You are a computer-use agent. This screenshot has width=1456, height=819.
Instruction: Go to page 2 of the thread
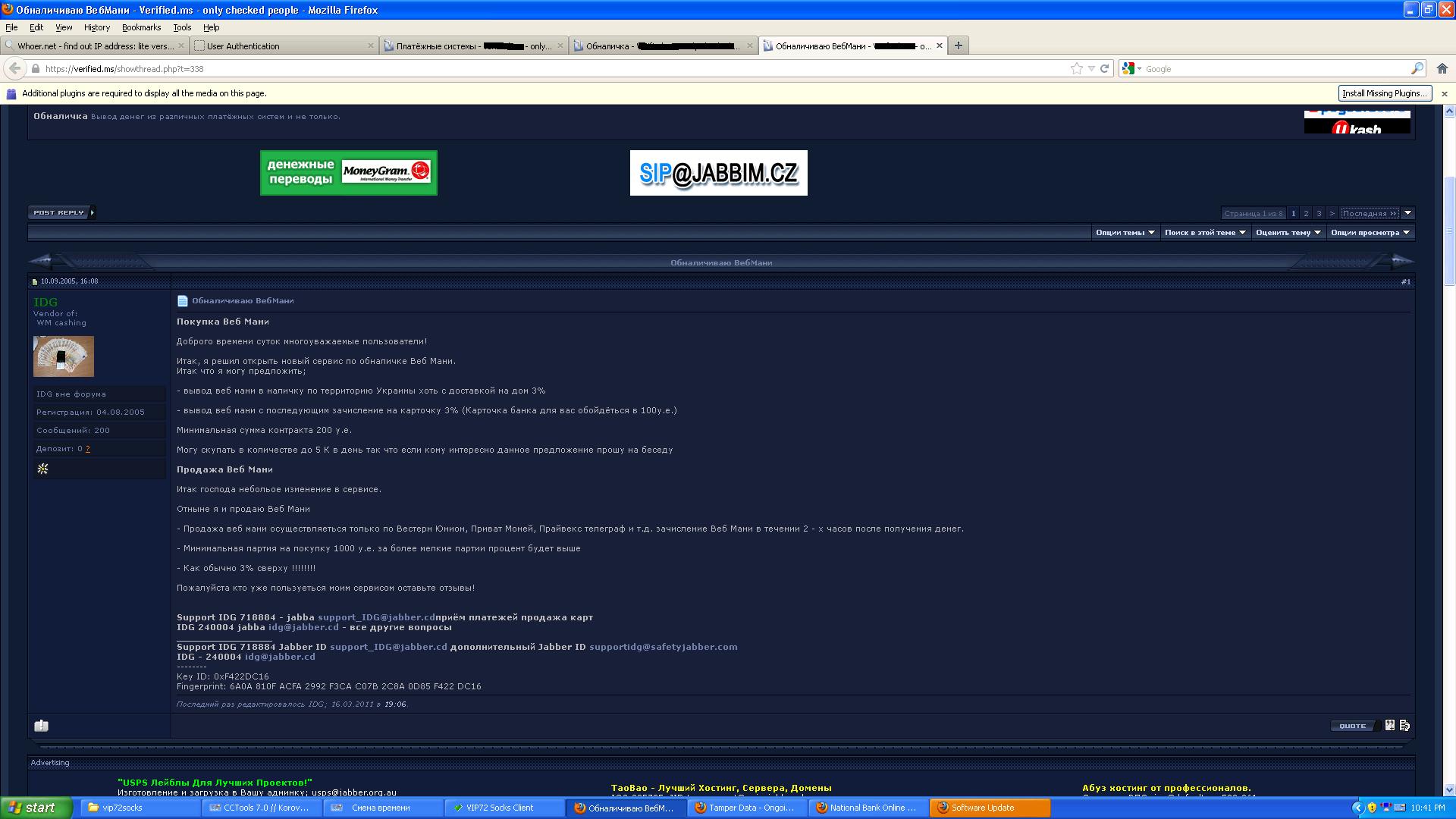click(1306, 213)
